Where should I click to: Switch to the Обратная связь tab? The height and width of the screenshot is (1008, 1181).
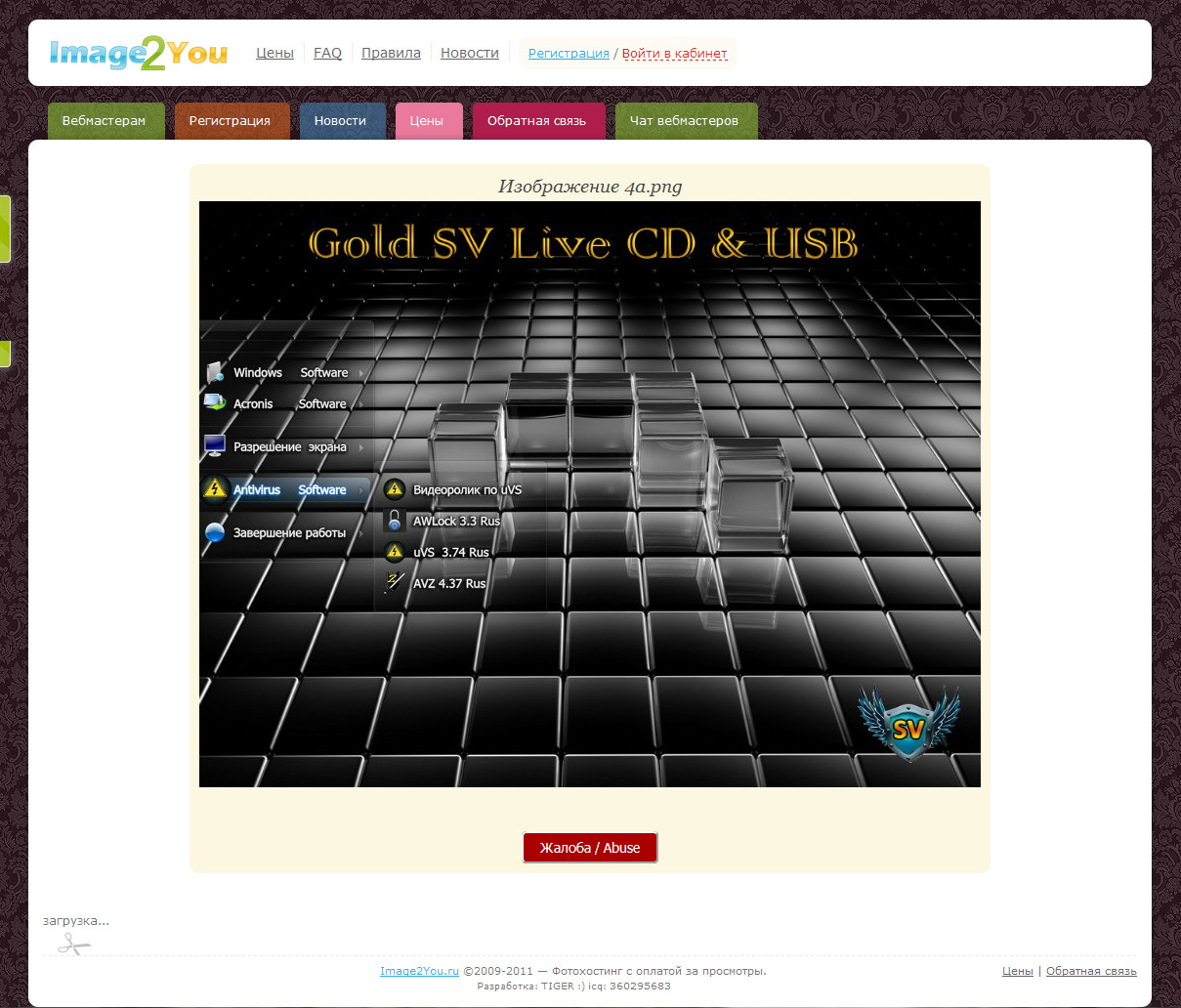[538, 121]
